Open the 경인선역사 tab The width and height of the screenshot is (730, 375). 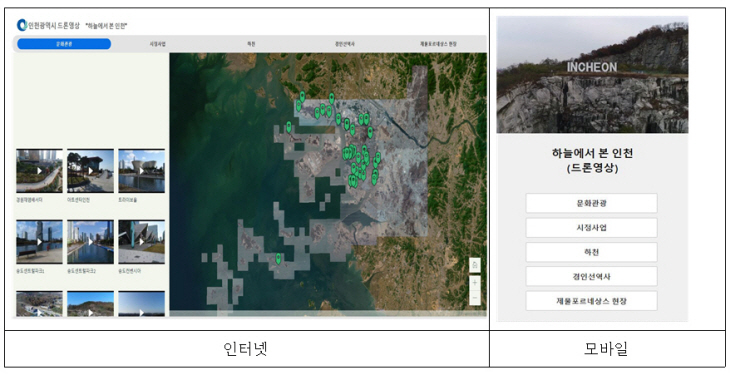point(345,44)
